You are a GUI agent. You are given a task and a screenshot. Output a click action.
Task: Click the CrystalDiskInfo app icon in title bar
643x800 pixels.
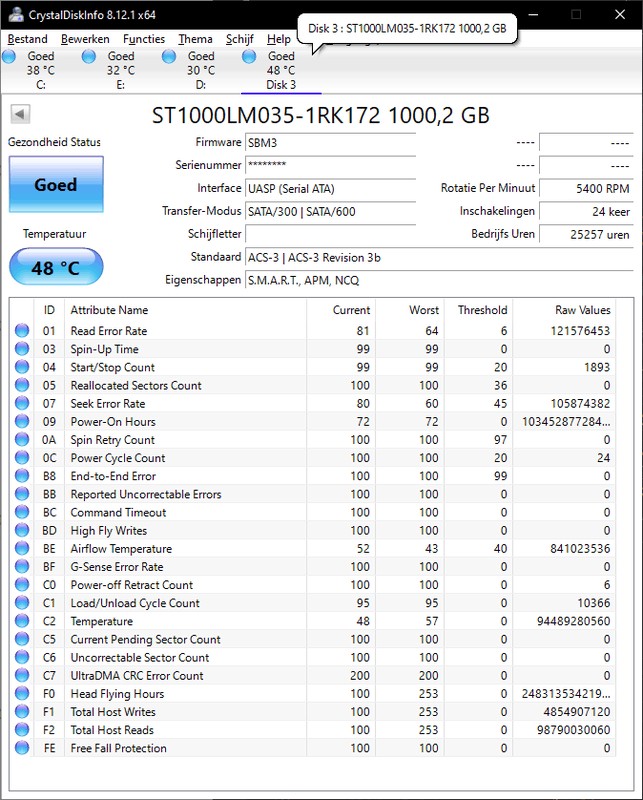[13, 14]
